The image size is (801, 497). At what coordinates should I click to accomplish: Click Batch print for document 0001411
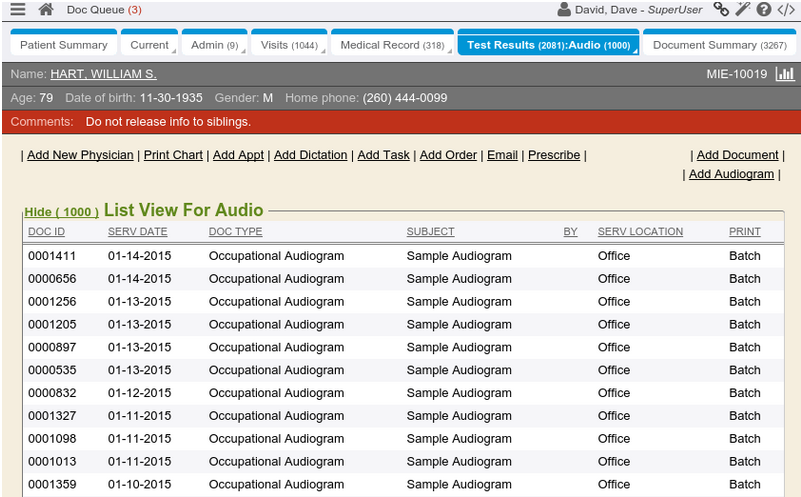tap(744, 256)
